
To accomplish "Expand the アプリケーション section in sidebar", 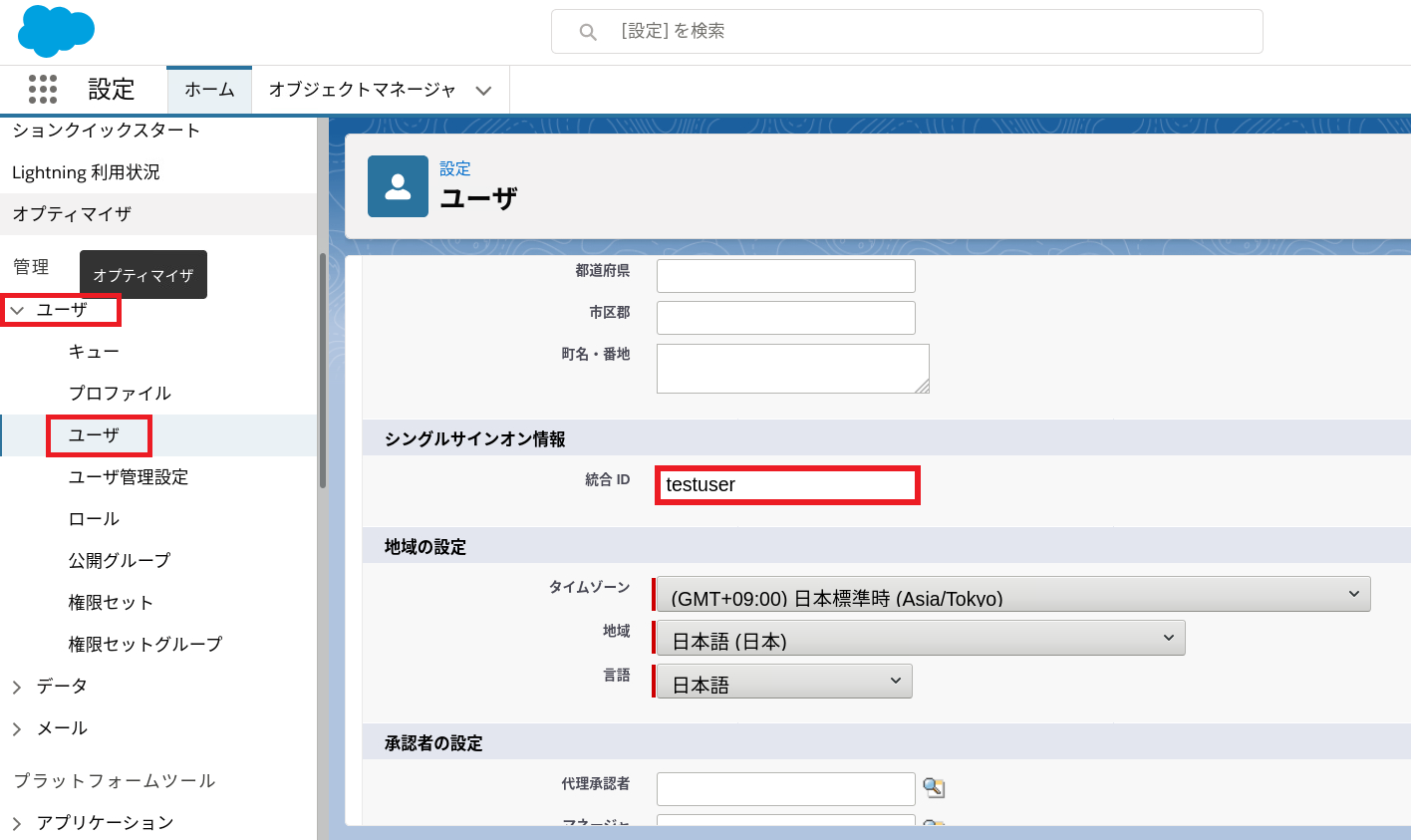I will (17, 823).
